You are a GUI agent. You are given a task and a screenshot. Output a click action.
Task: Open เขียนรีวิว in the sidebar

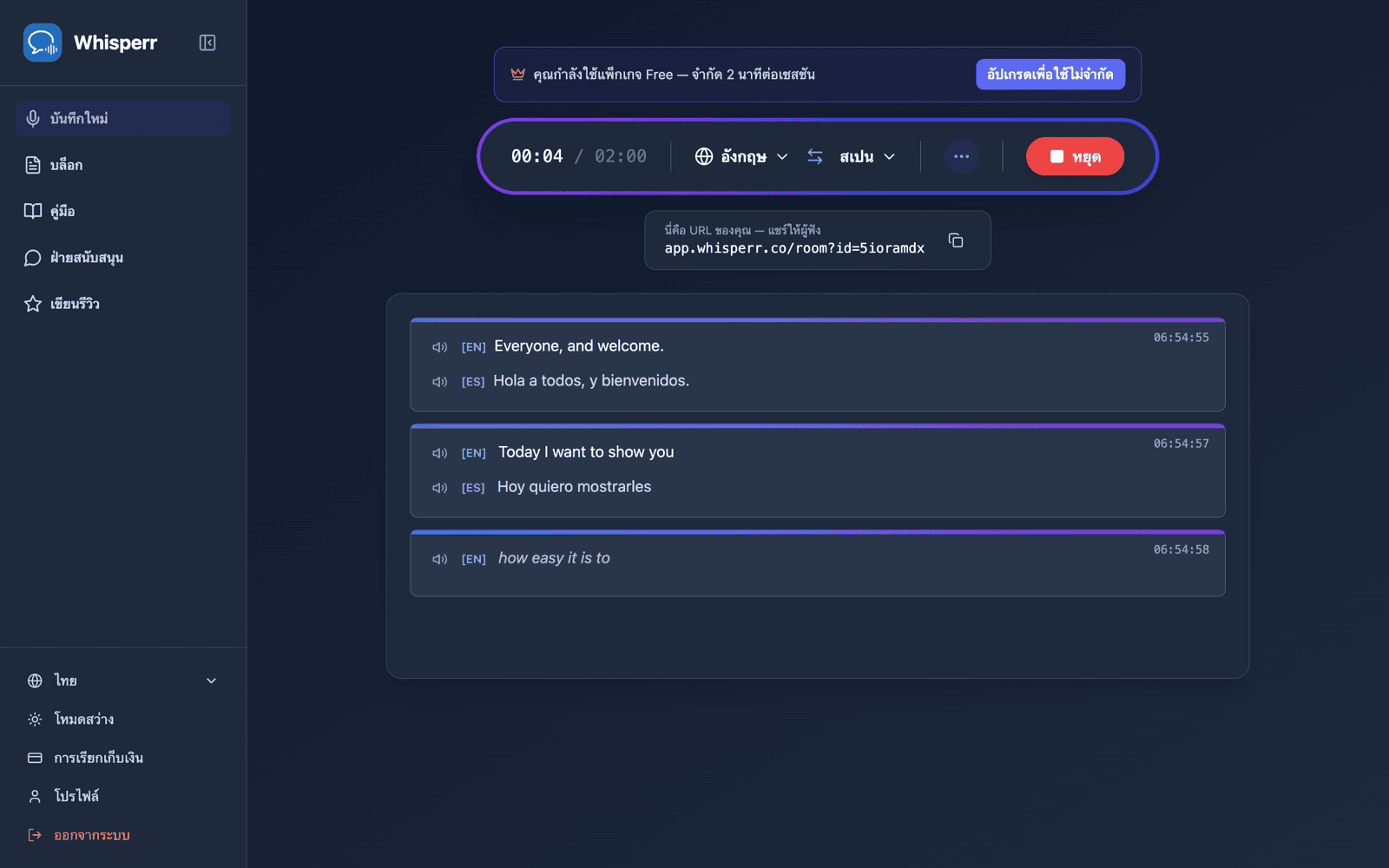122,304
